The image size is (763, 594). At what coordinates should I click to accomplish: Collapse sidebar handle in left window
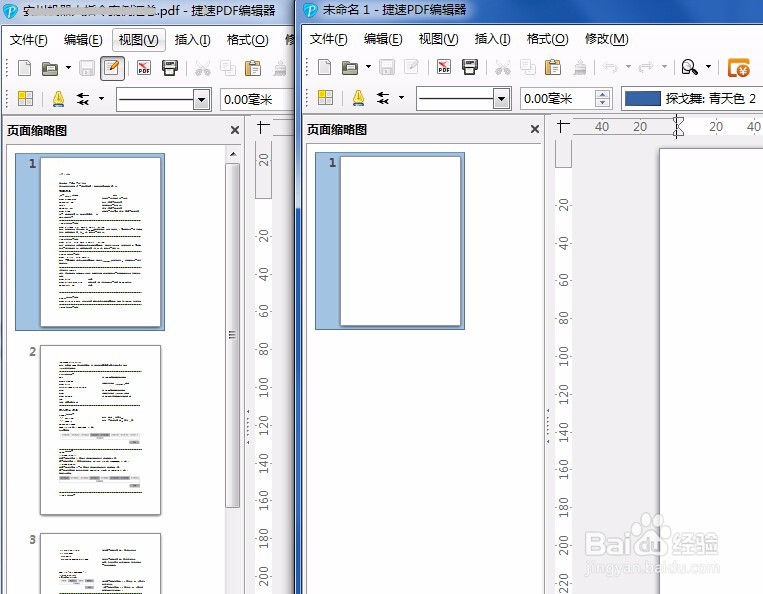[x=248, y=427]
